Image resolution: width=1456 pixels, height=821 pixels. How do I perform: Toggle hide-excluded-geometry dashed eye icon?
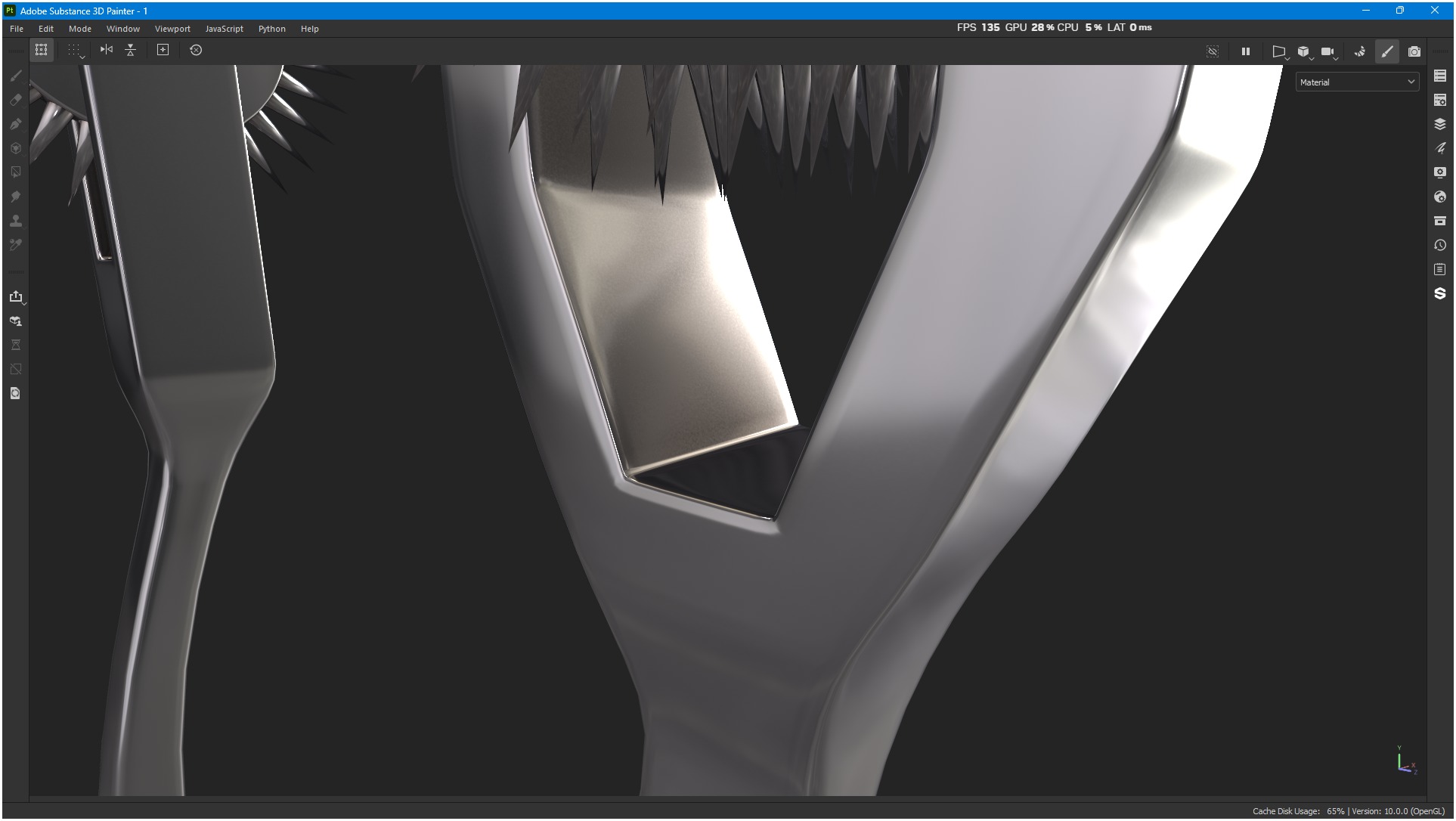[1213, 51]
